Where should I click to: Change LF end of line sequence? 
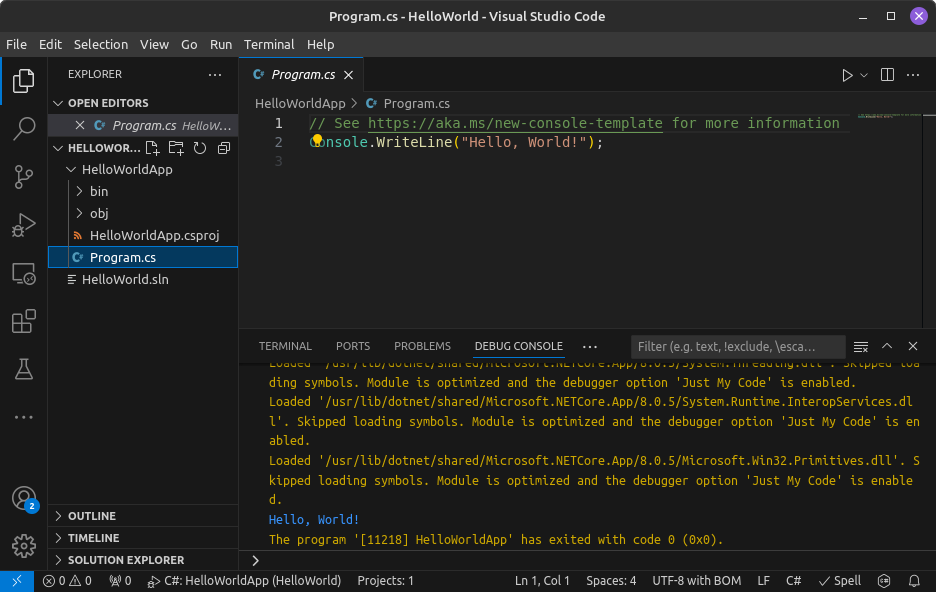[763, 581]
